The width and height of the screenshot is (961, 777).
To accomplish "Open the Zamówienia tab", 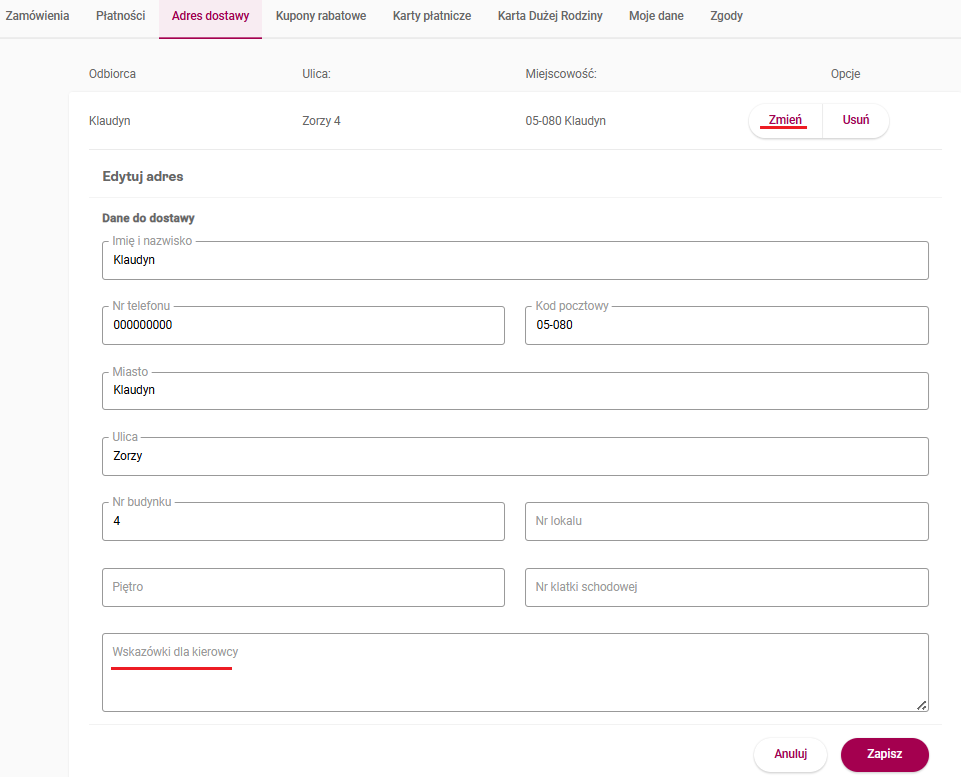I will coord(37,17).
